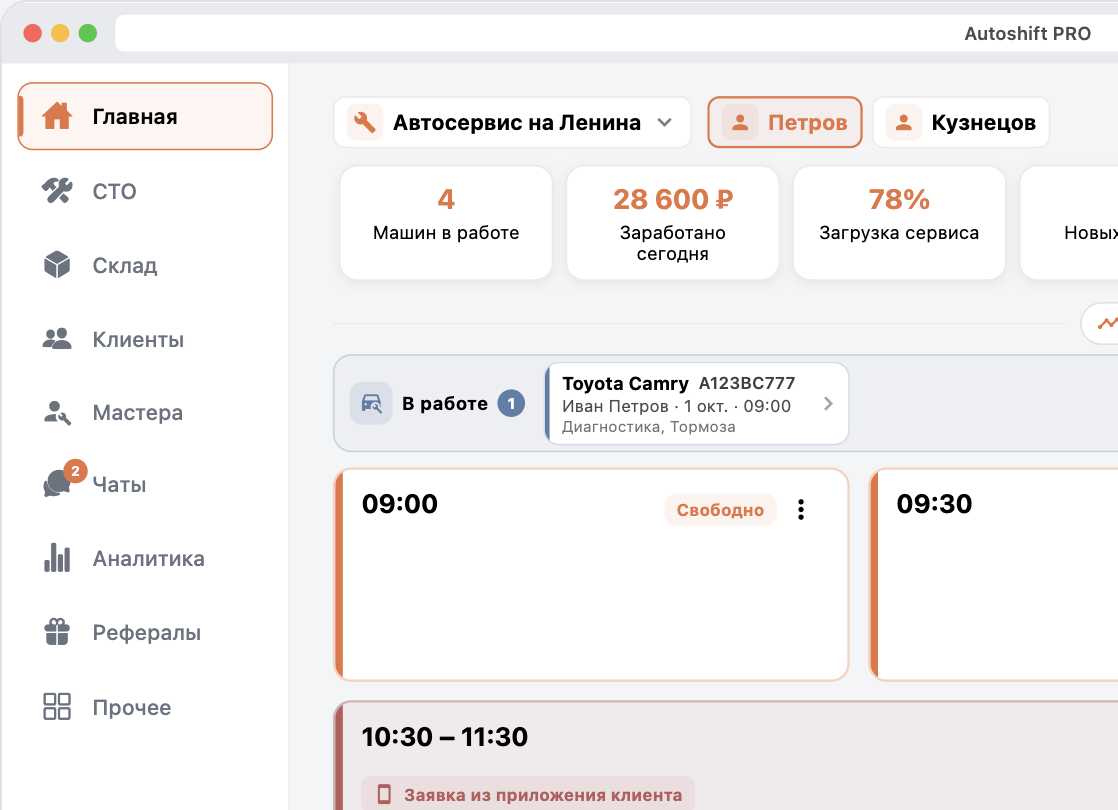This screenshot has width=1118, height=810.
Task: Click the house icon next to Главная
Action: 57,116
